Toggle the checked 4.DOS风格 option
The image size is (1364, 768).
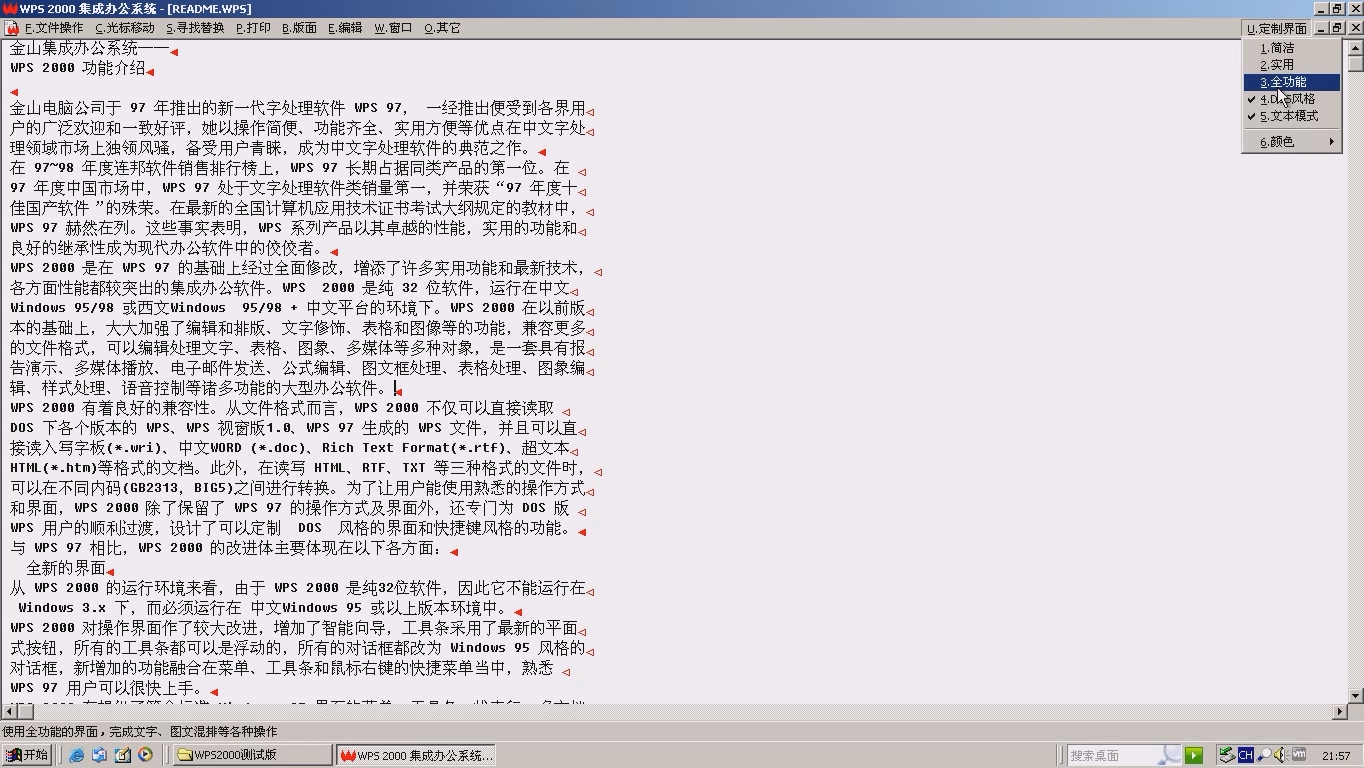[x=1291, y=99]
